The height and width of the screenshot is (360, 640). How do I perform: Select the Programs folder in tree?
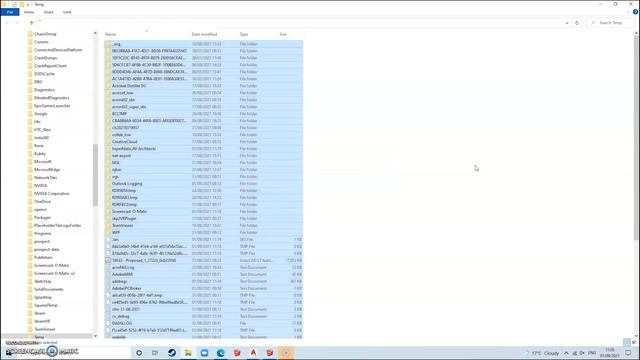coord(42,233)
